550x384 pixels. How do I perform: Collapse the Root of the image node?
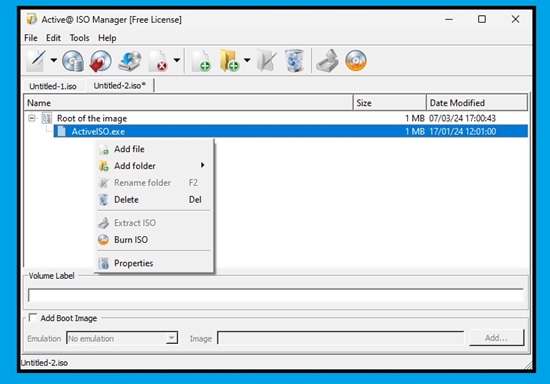(32, 118)
